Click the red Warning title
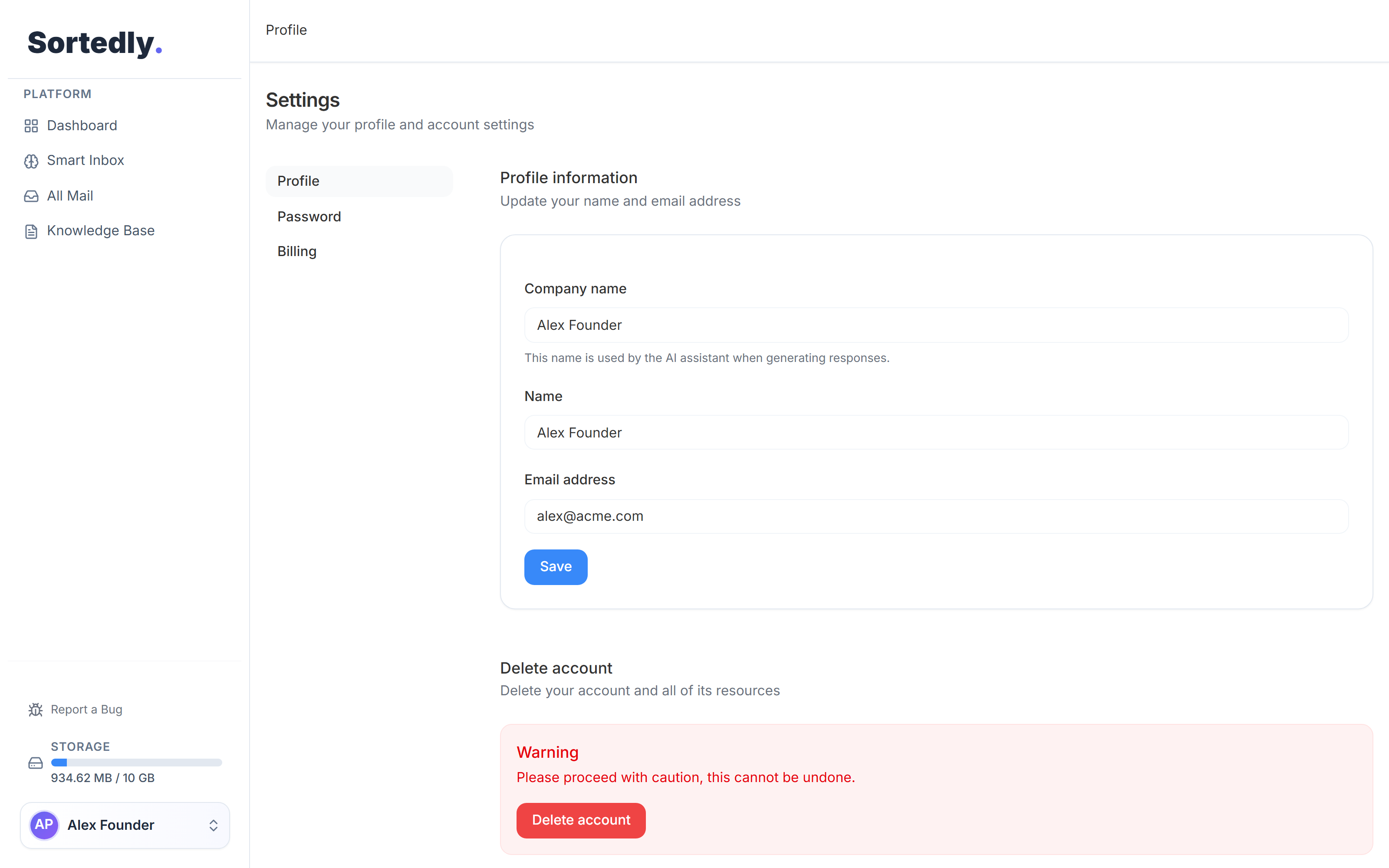This screenshot has width=1389, height=868. [547, 752]
